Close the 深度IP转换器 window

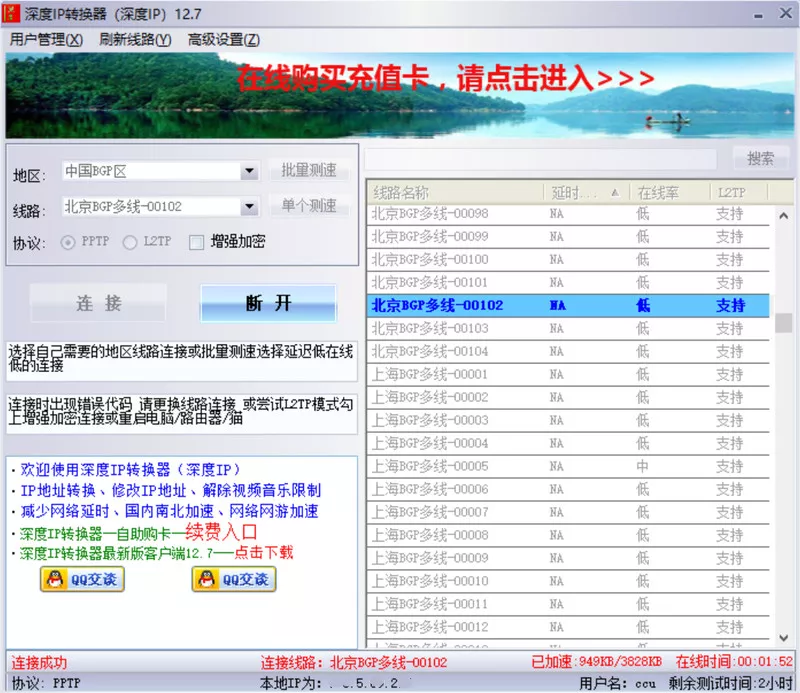(x=785, y=13)
